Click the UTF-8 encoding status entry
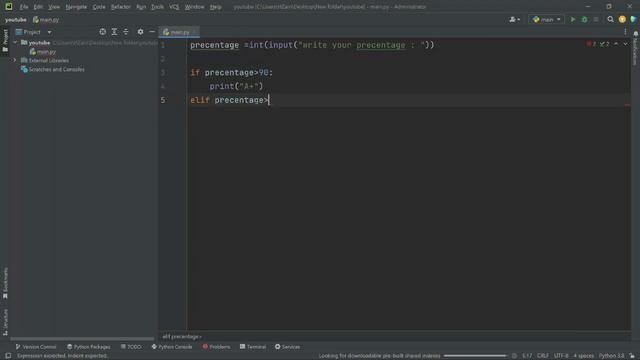The width and height of the screenshot is (640, 360). (x=561, y=356)
